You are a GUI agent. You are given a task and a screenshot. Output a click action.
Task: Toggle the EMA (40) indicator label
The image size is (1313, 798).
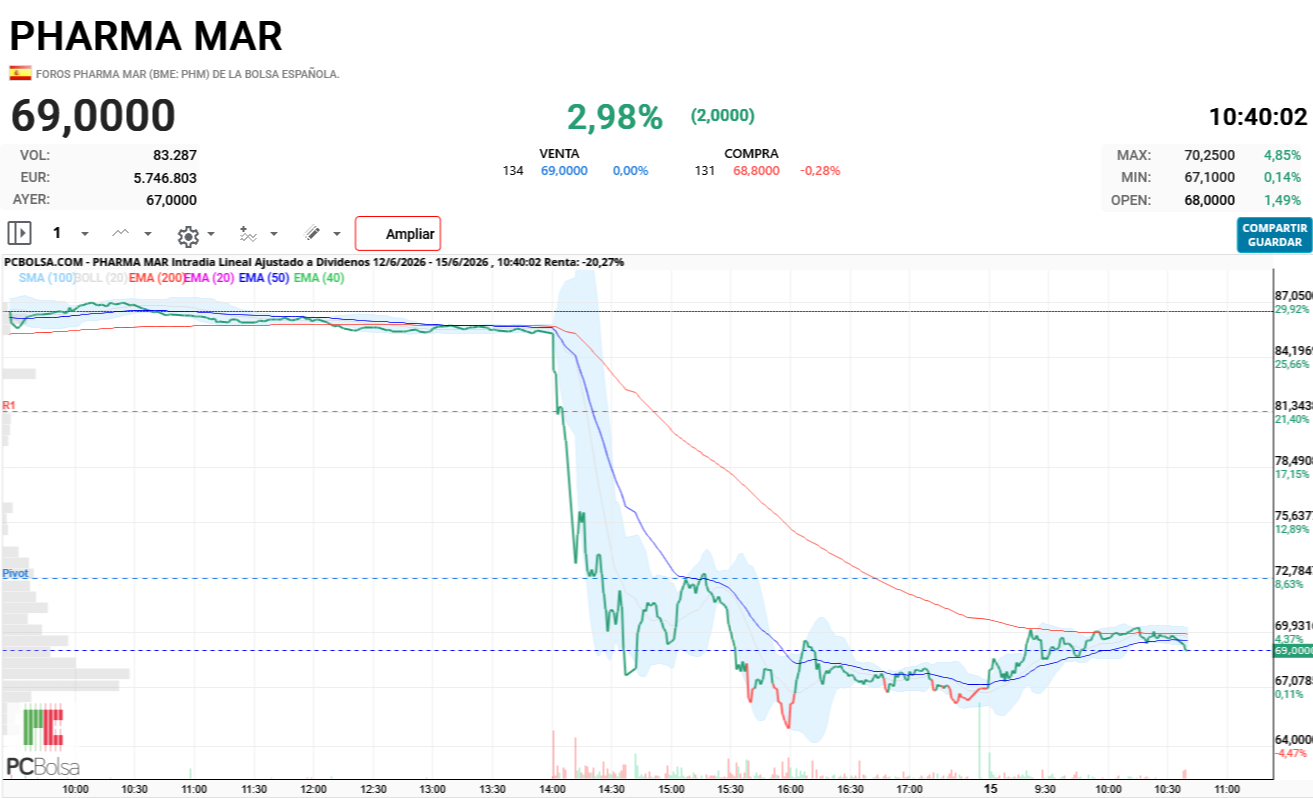pyautogui.click(x=319, y=278)
